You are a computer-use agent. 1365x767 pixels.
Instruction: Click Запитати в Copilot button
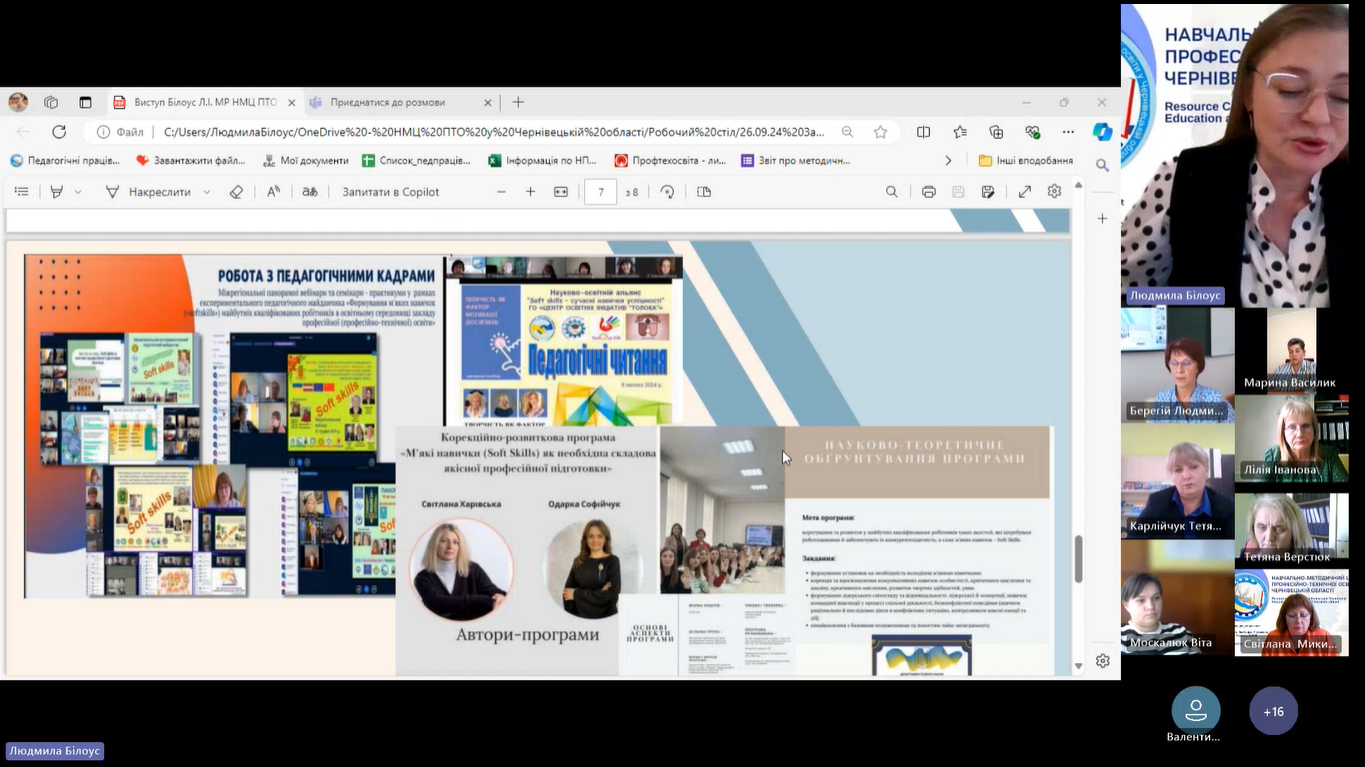coord(390,192)
